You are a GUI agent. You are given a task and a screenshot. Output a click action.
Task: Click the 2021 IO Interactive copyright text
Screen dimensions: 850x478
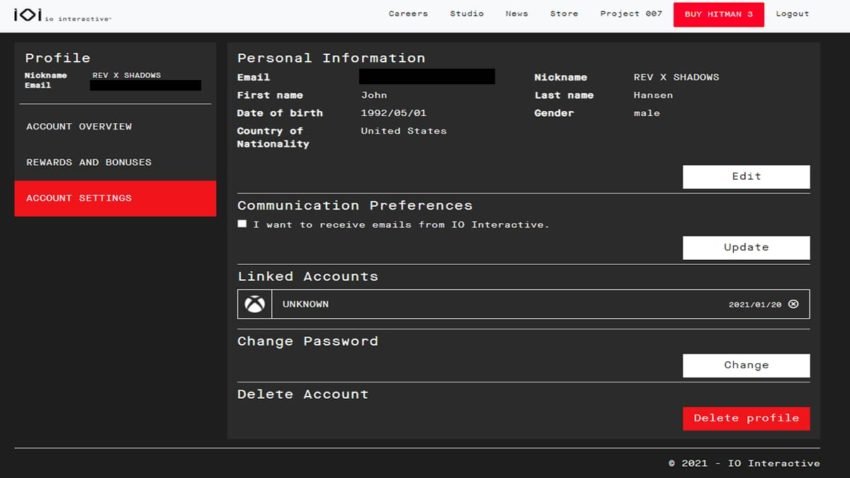click(x=744, y=463)
